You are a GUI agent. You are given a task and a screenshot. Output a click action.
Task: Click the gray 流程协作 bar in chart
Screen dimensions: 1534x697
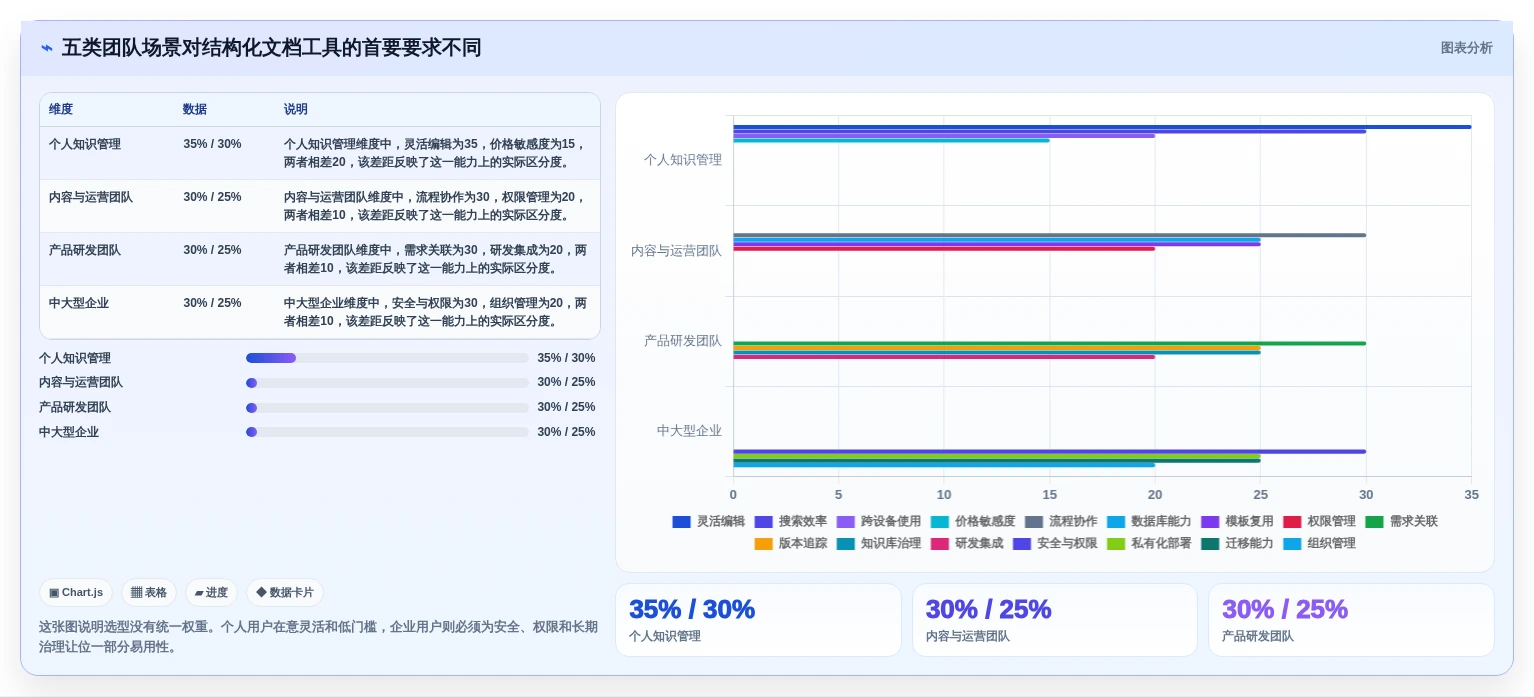pyautogui.click(x=1049, y=235)
